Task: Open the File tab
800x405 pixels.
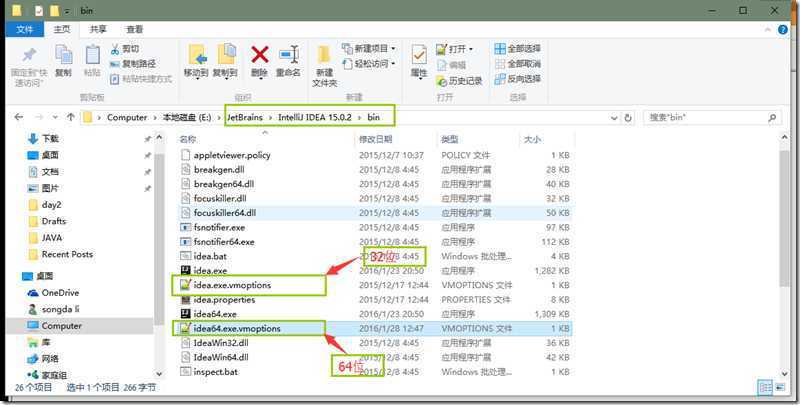Action: 25,30
